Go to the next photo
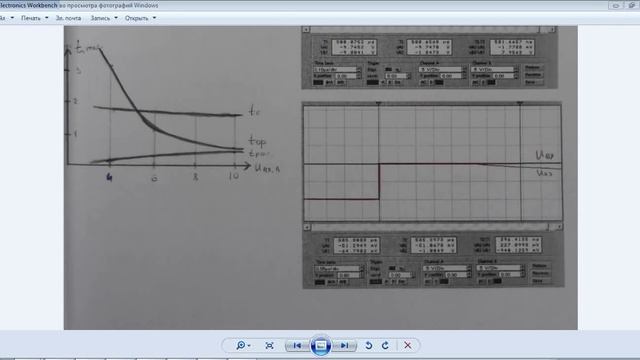Screen dimensions: 640x360 344,345
